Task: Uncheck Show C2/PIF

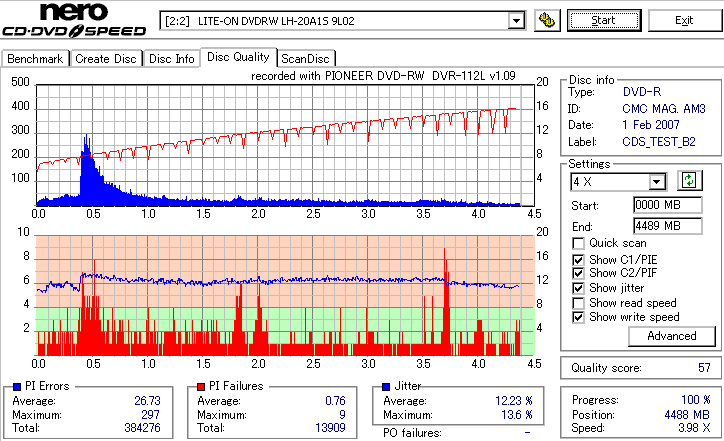Action: pyautogui.click(x=578, y=273)
